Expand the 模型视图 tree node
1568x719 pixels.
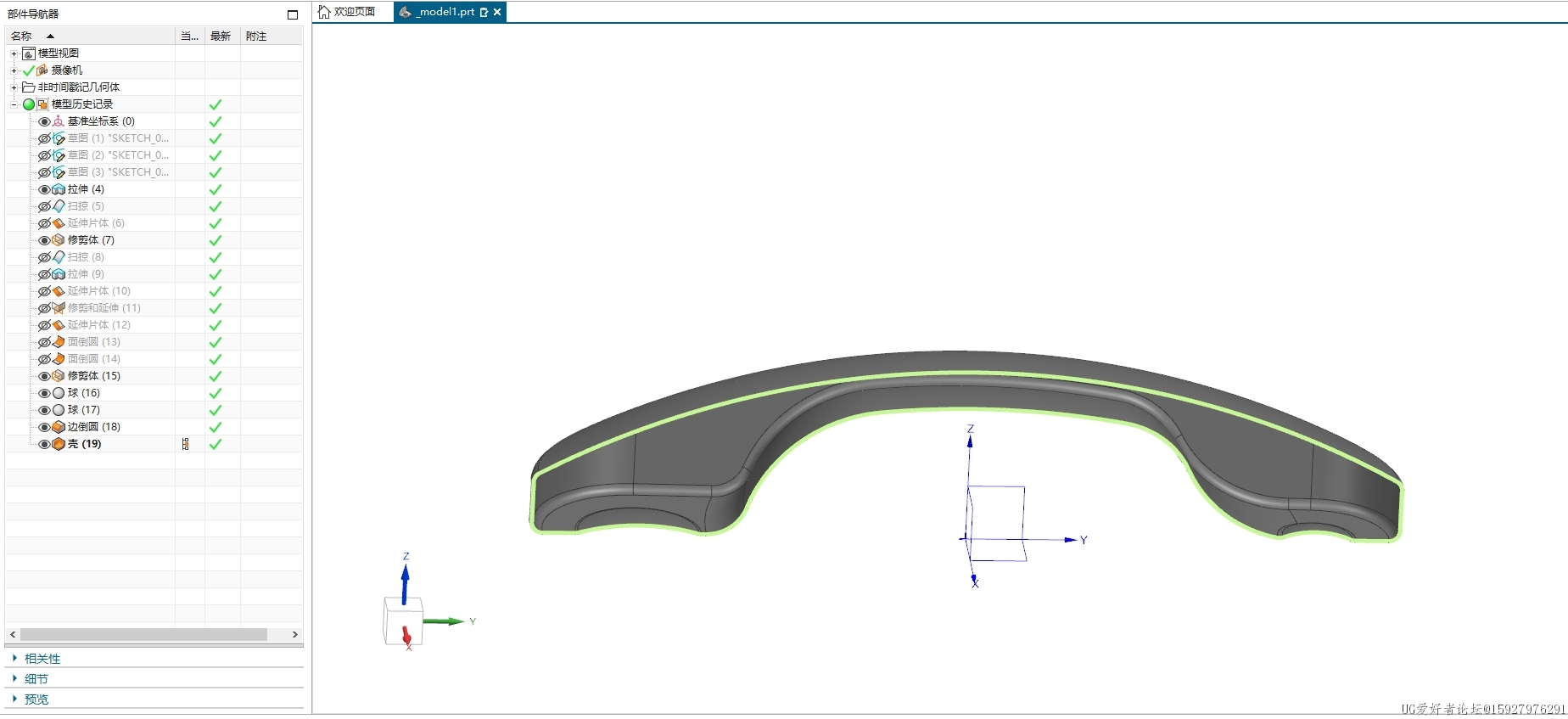[x=14, y=53]
